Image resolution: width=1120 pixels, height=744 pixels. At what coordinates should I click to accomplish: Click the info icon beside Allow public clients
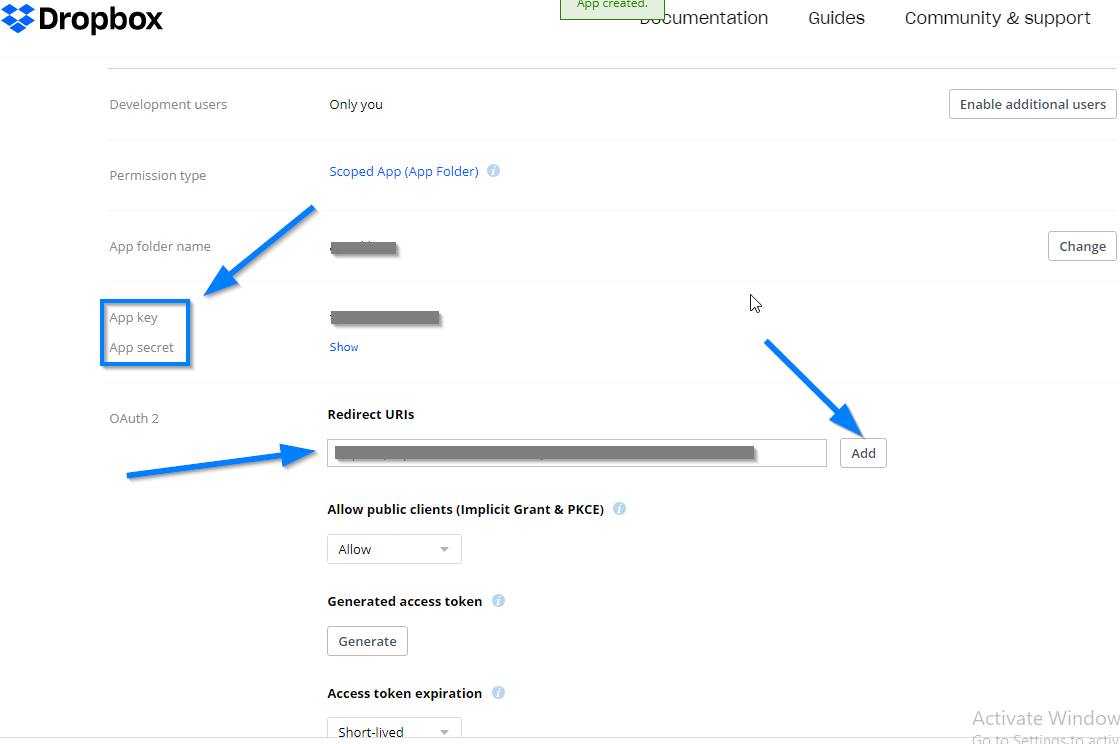coord(619,509)
